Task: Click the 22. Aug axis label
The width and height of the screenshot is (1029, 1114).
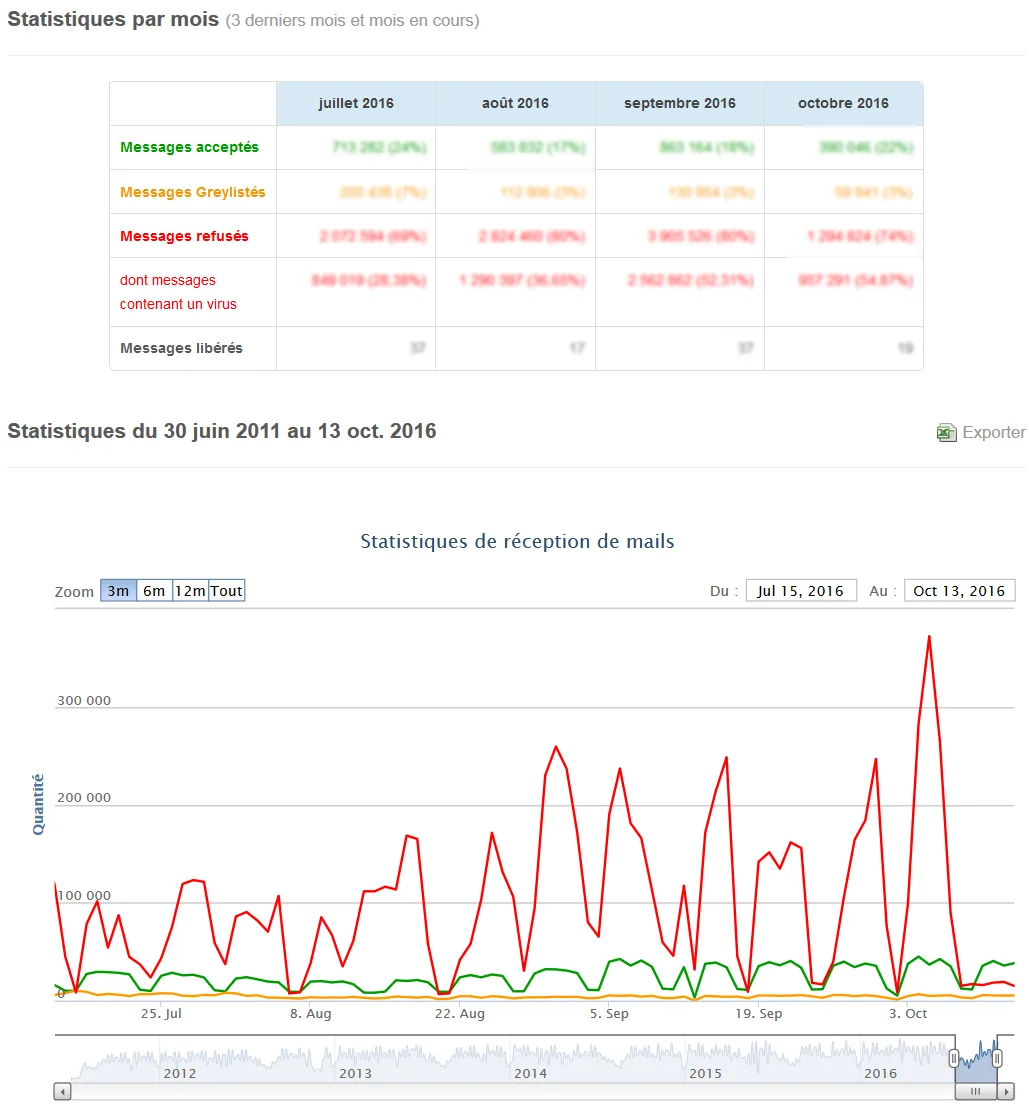Action: pos(460,1014)
